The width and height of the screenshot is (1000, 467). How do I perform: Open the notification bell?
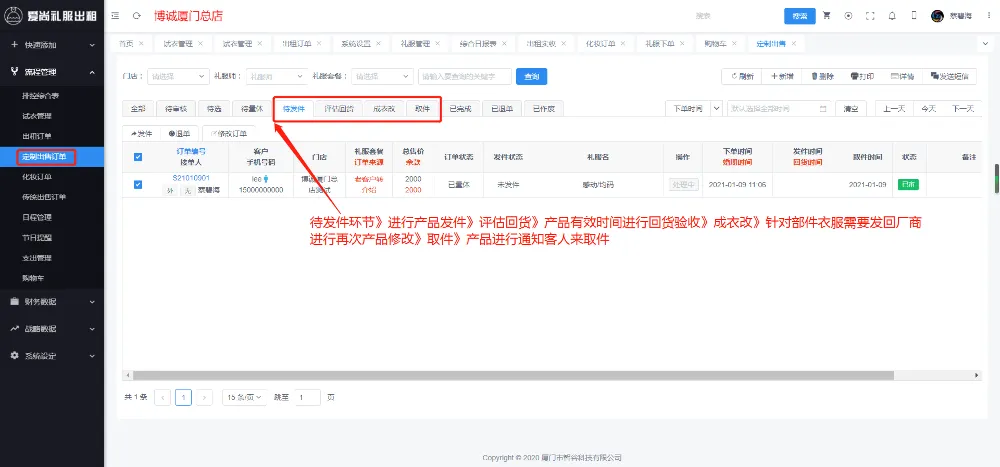pos(891,16)
